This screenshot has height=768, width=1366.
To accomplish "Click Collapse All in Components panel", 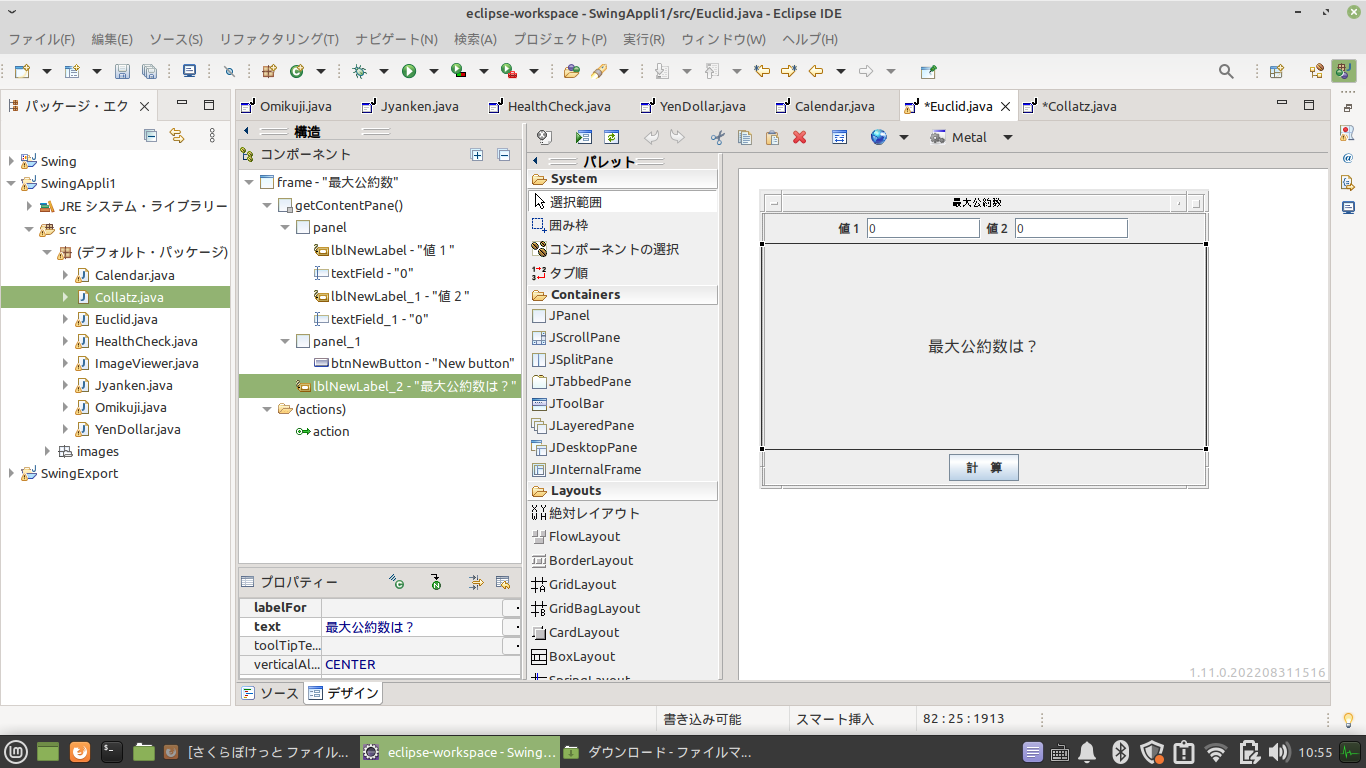I will click(x=504, y=155).
